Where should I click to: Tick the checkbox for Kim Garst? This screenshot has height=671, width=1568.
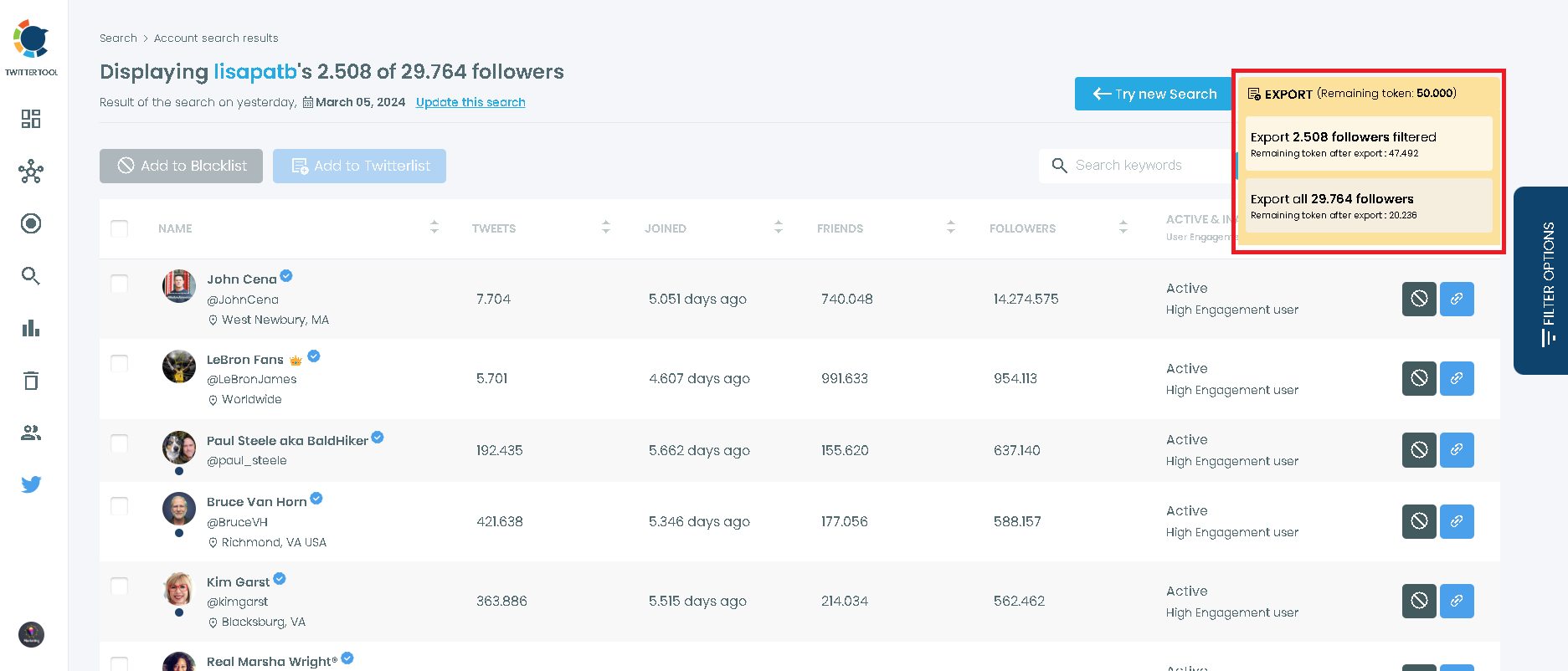pyautogui.click(x=120, y=586)
